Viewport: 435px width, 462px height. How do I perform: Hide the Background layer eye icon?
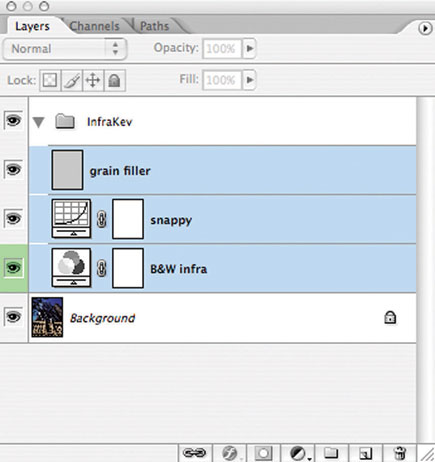13,316
